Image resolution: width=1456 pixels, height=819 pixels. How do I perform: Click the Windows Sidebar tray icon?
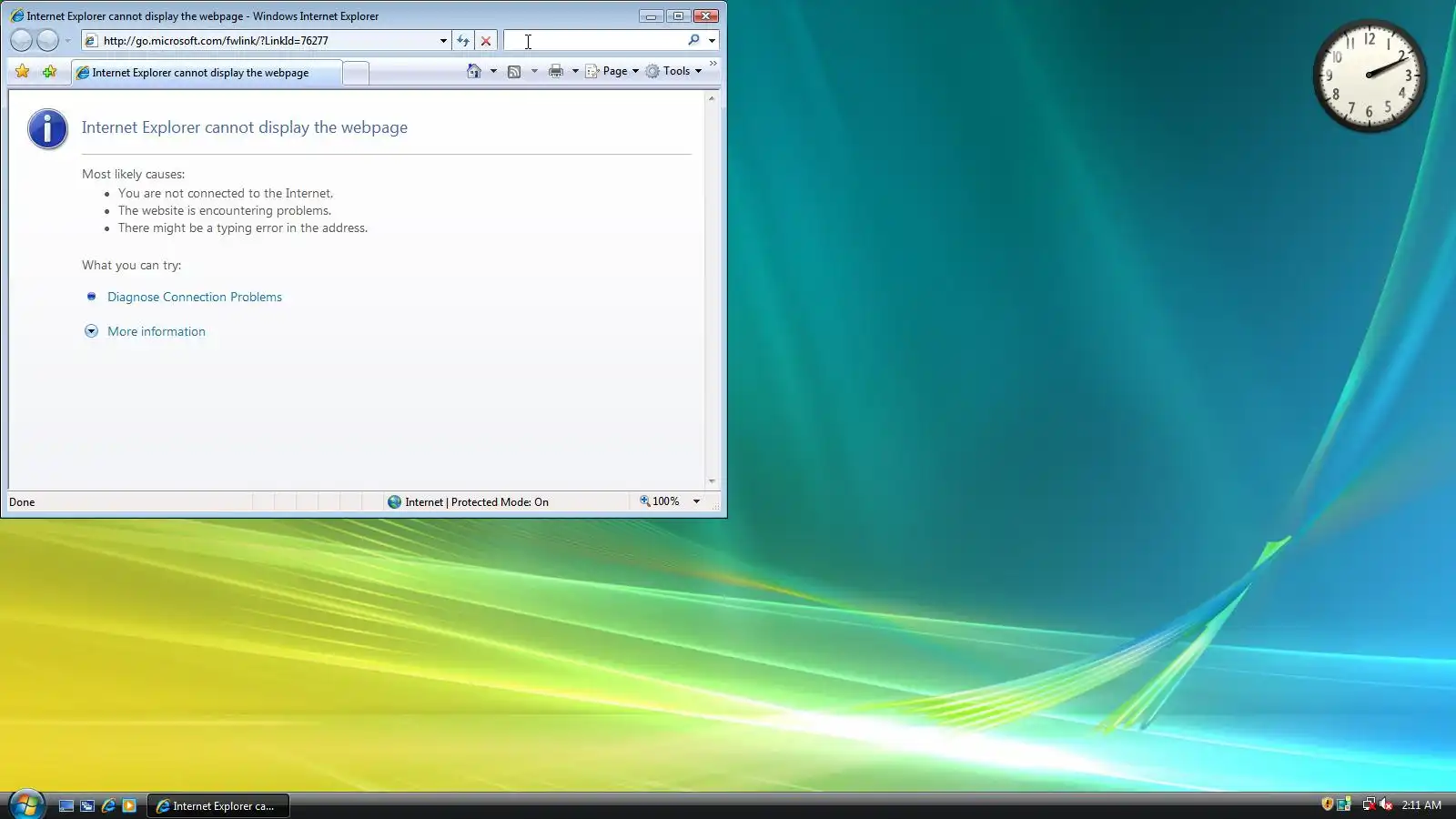pyautogui.click(x=1344, y=804)
